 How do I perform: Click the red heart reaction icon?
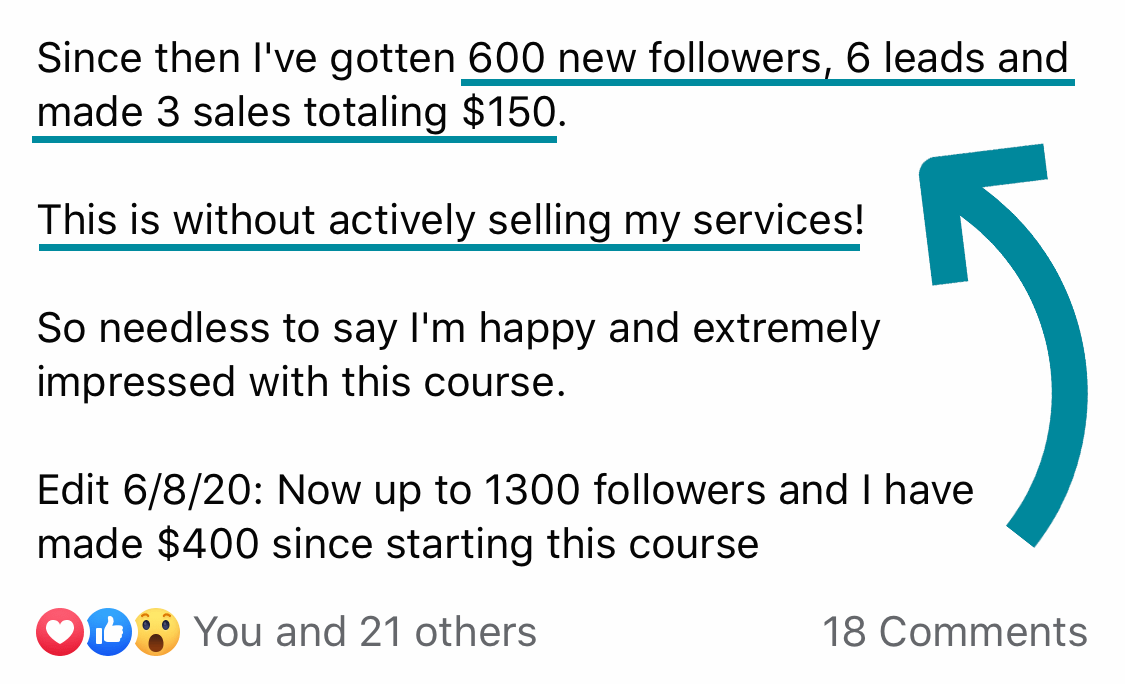point(56,631)
